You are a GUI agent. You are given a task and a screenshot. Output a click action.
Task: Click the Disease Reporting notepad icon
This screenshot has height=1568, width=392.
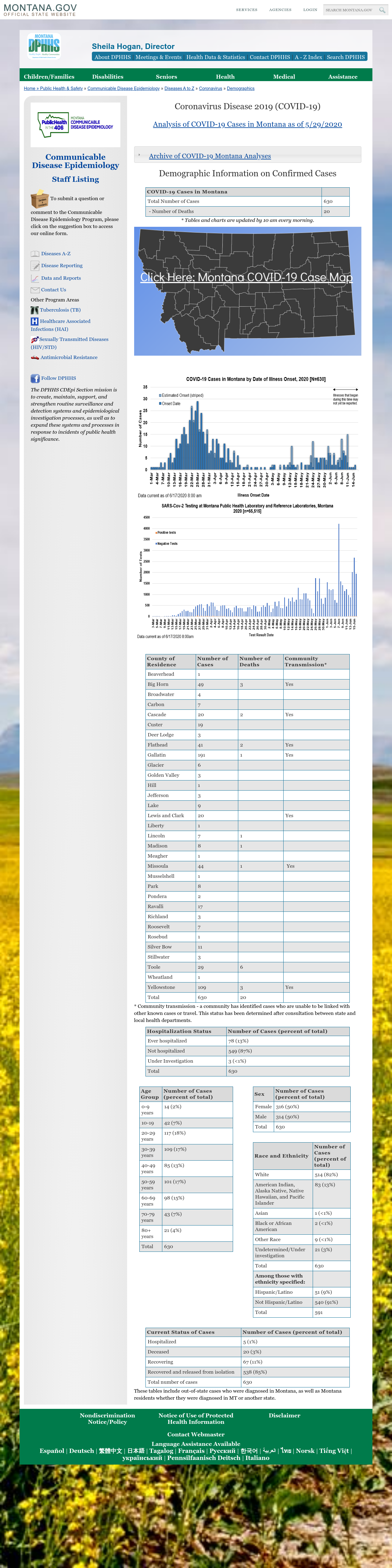[35, 266]
